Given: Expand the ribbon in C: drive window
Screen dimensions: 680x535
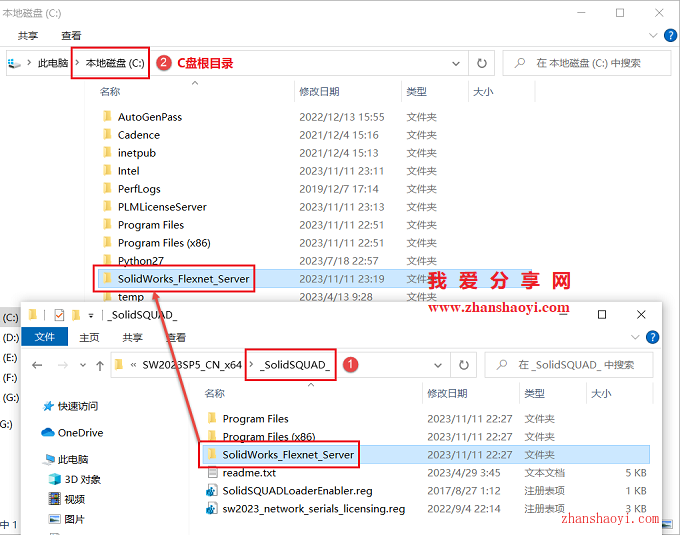Looking at the screenshot, I should (x=653, y=36).
